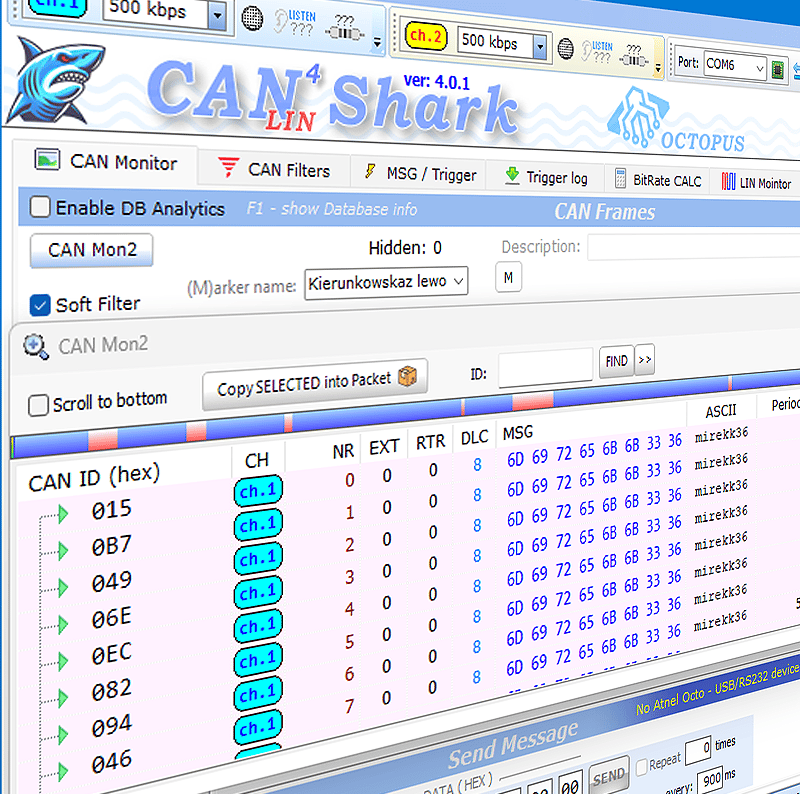Screen dimensions: 800x794
Task: Click the DLC column header
Action: pos(474,438)
